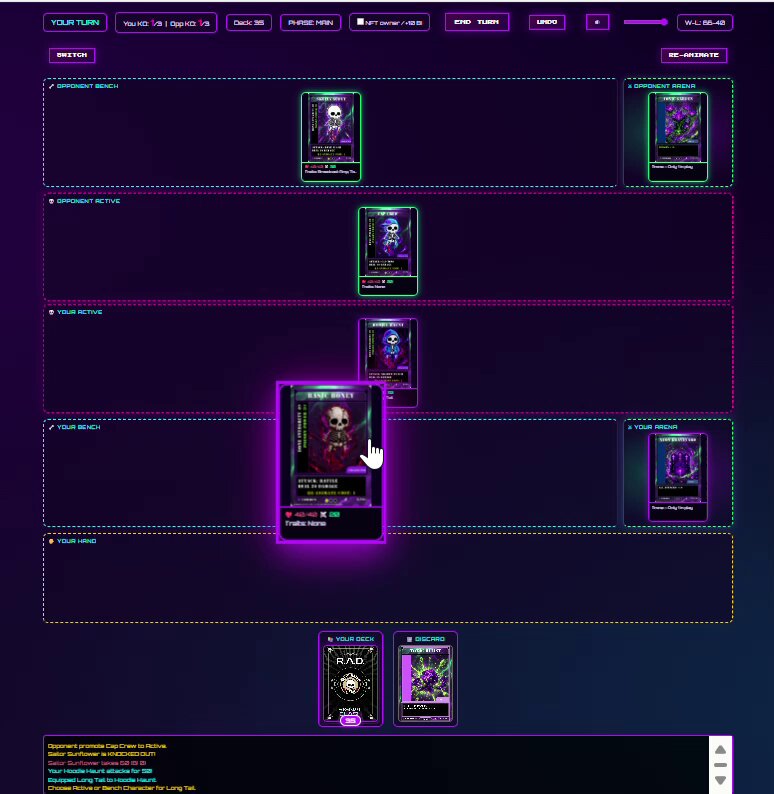Image resolution: width=774 pixels, height=794 pixels.
Task: Click the RE-ANIMATE button
Action: click(x=694, y=55)
